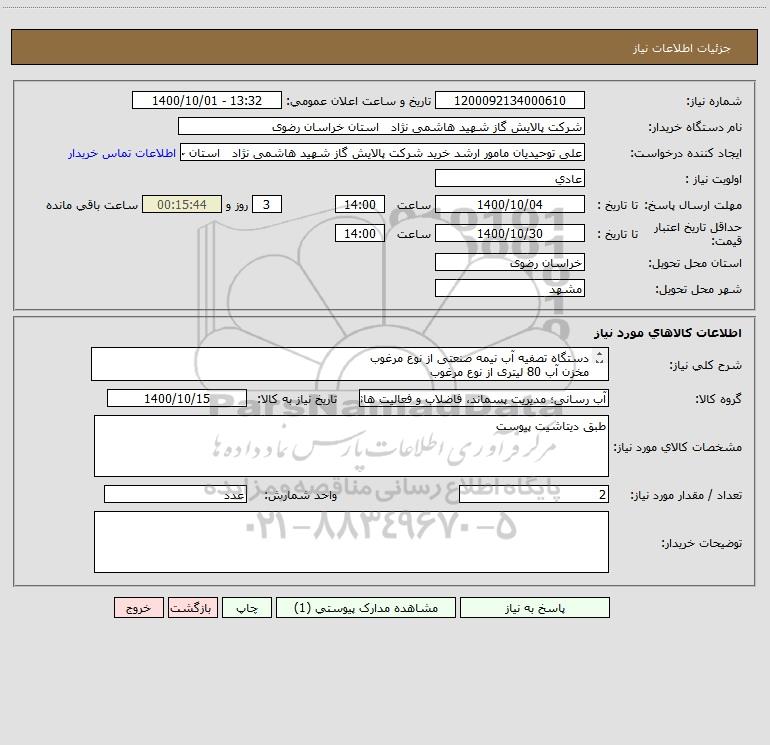Screen dimensions: 770x745
Task: Click the 'چاپ' print button
Action: pyautogui.click(x=247, y=607)
